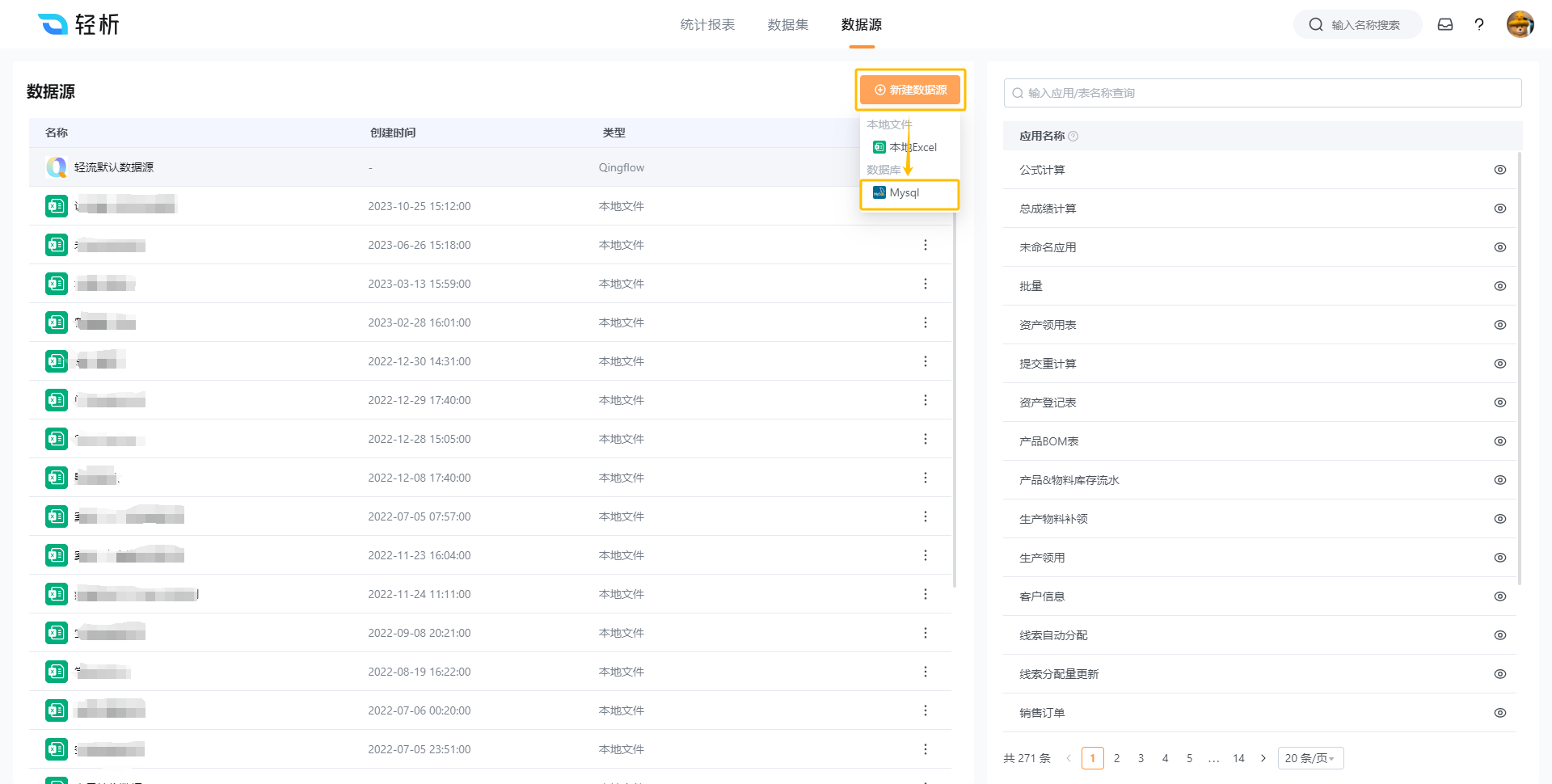Open the 轻析 logo home link
This screenshot has height=784, width=1552.
coord(78,24)
